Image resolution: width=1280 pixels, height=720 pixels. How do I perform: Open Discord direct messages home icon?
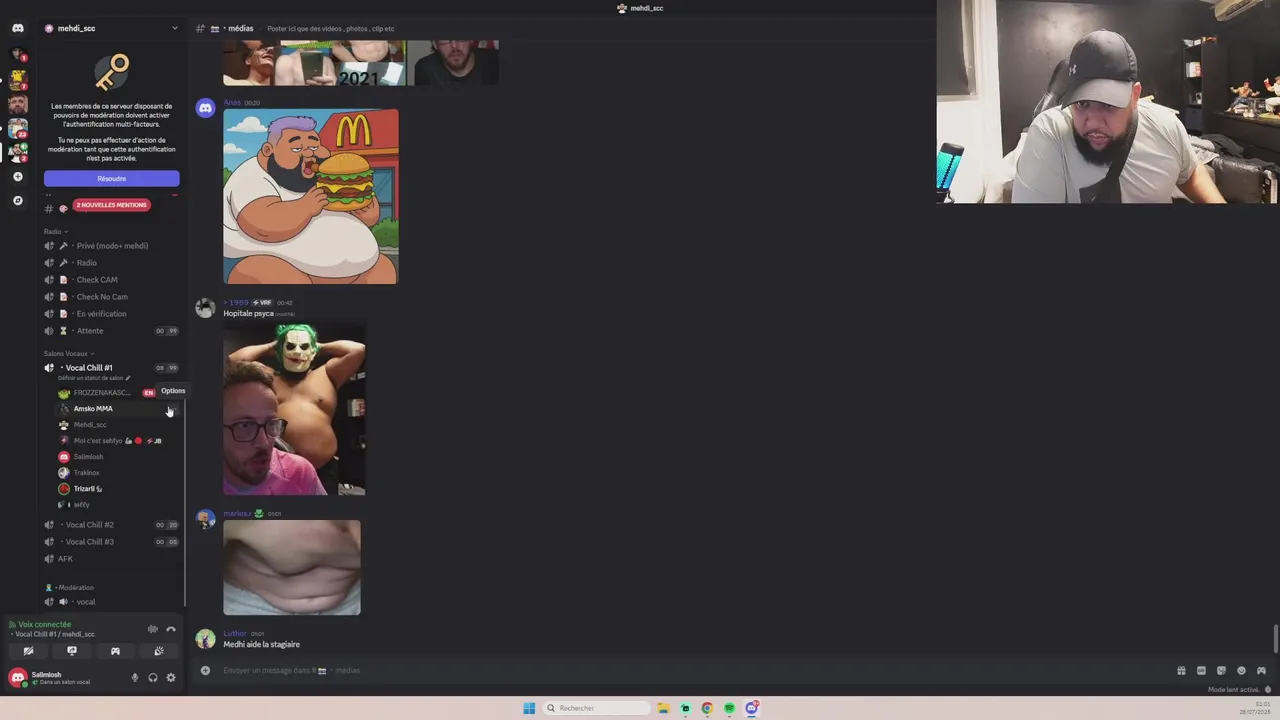pyautogui.click(x=17, y=28)
